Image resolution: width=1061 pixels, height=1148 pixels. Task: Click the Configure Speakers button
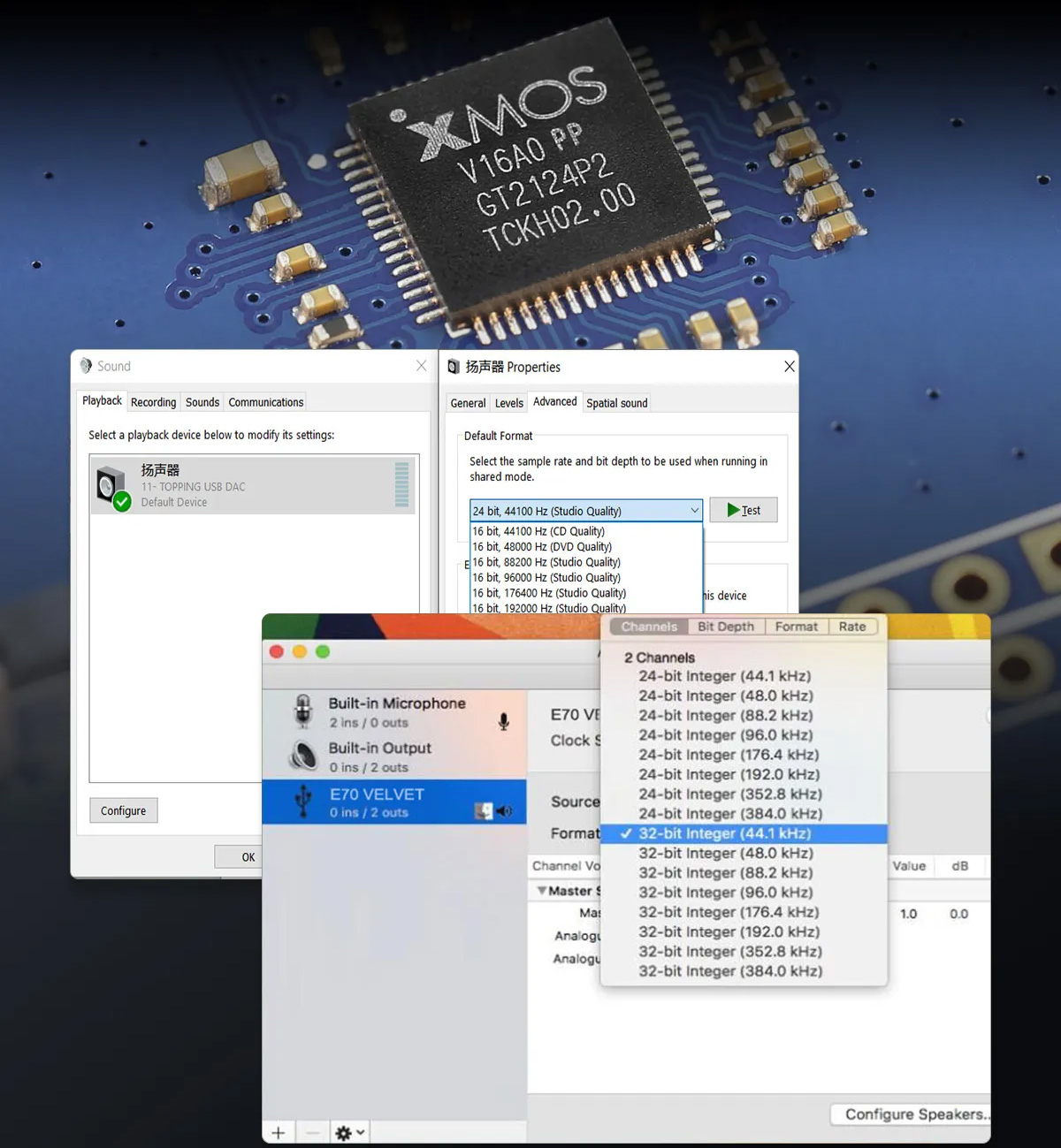911,1114
